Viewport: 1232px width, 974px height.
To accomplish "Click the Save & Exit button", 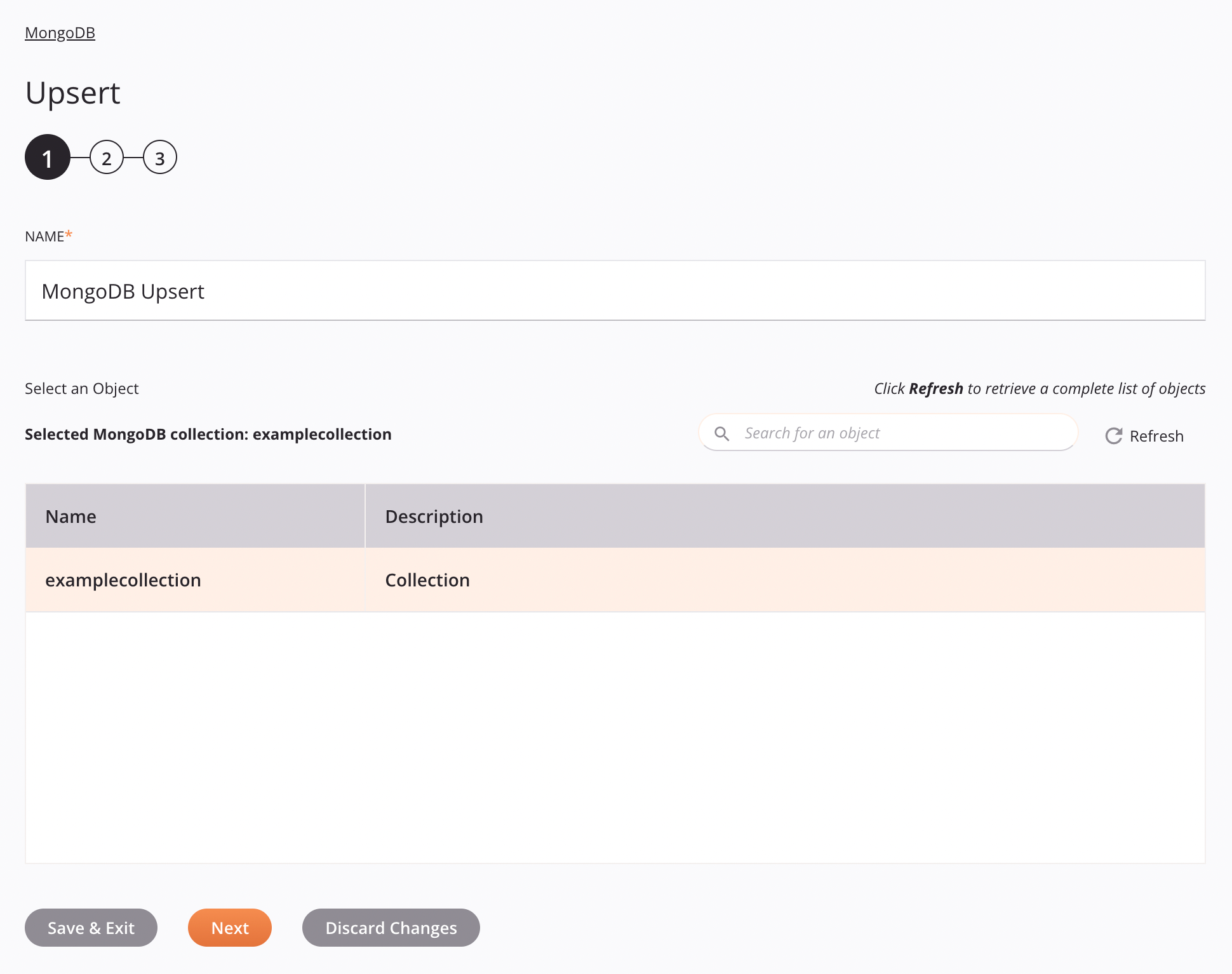I will coord(91,928).
